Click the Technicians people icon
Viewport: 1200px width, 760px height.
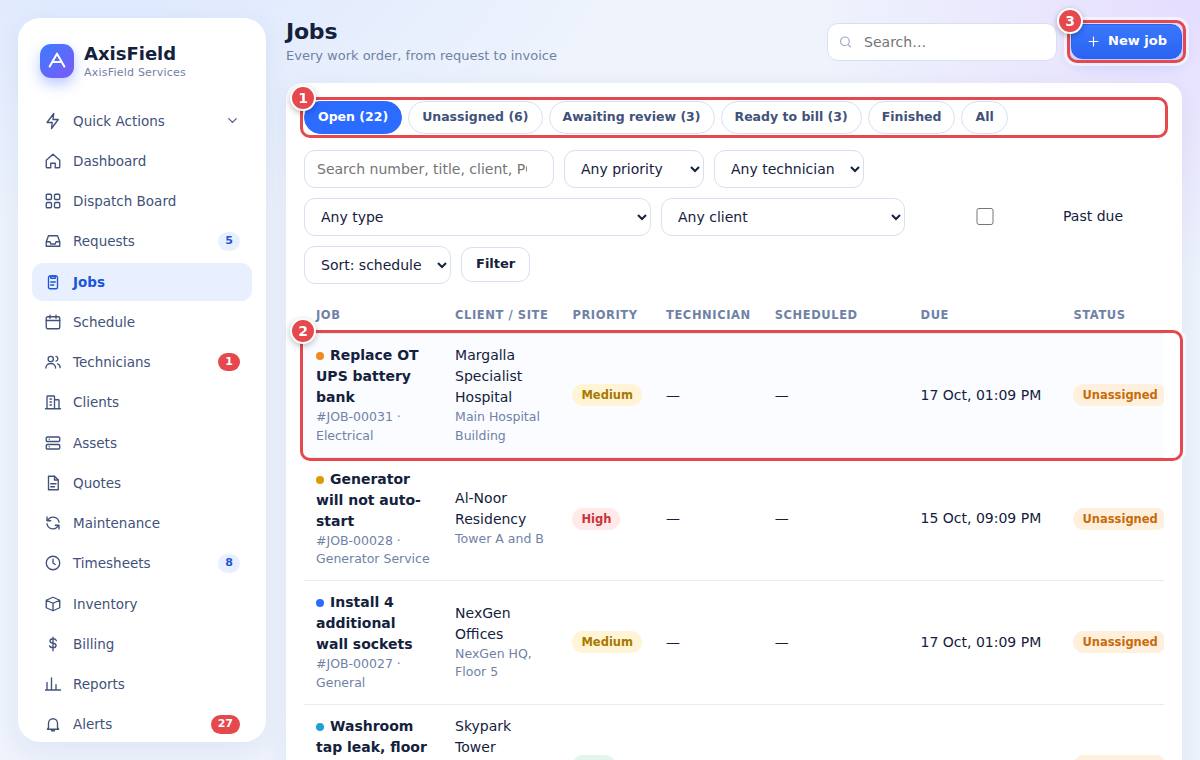[53, 362]
